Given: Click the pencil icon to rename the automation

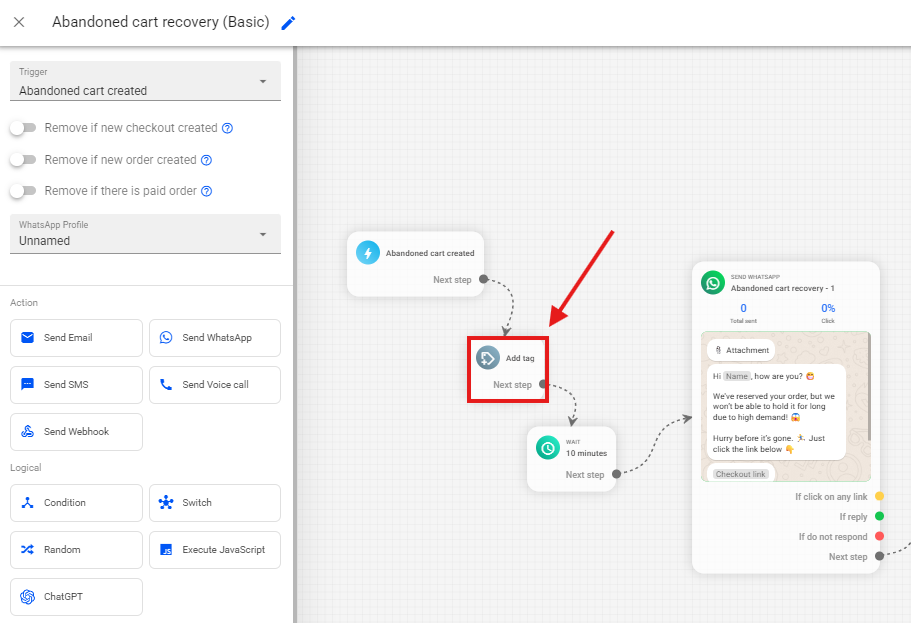Looking at the screenshot, I should point(288,23).
